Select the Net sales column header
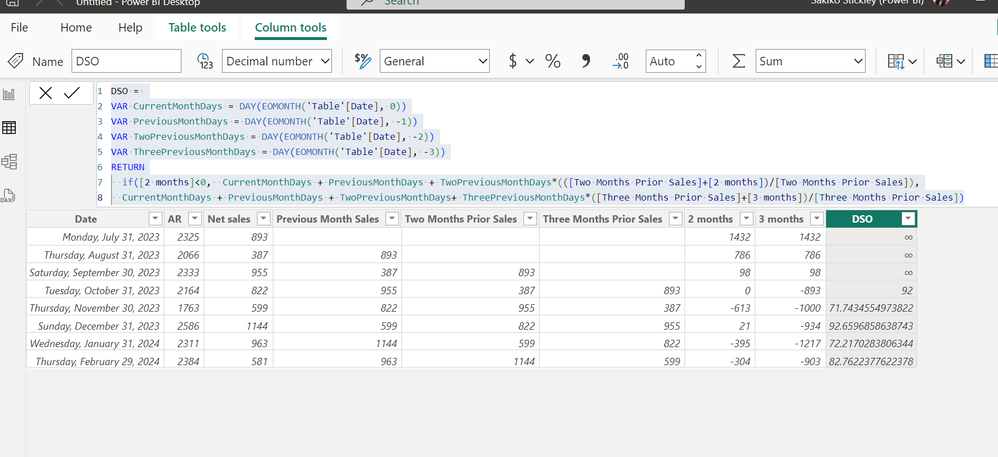The height and width of the screenshot is (457, 998). 230,219
